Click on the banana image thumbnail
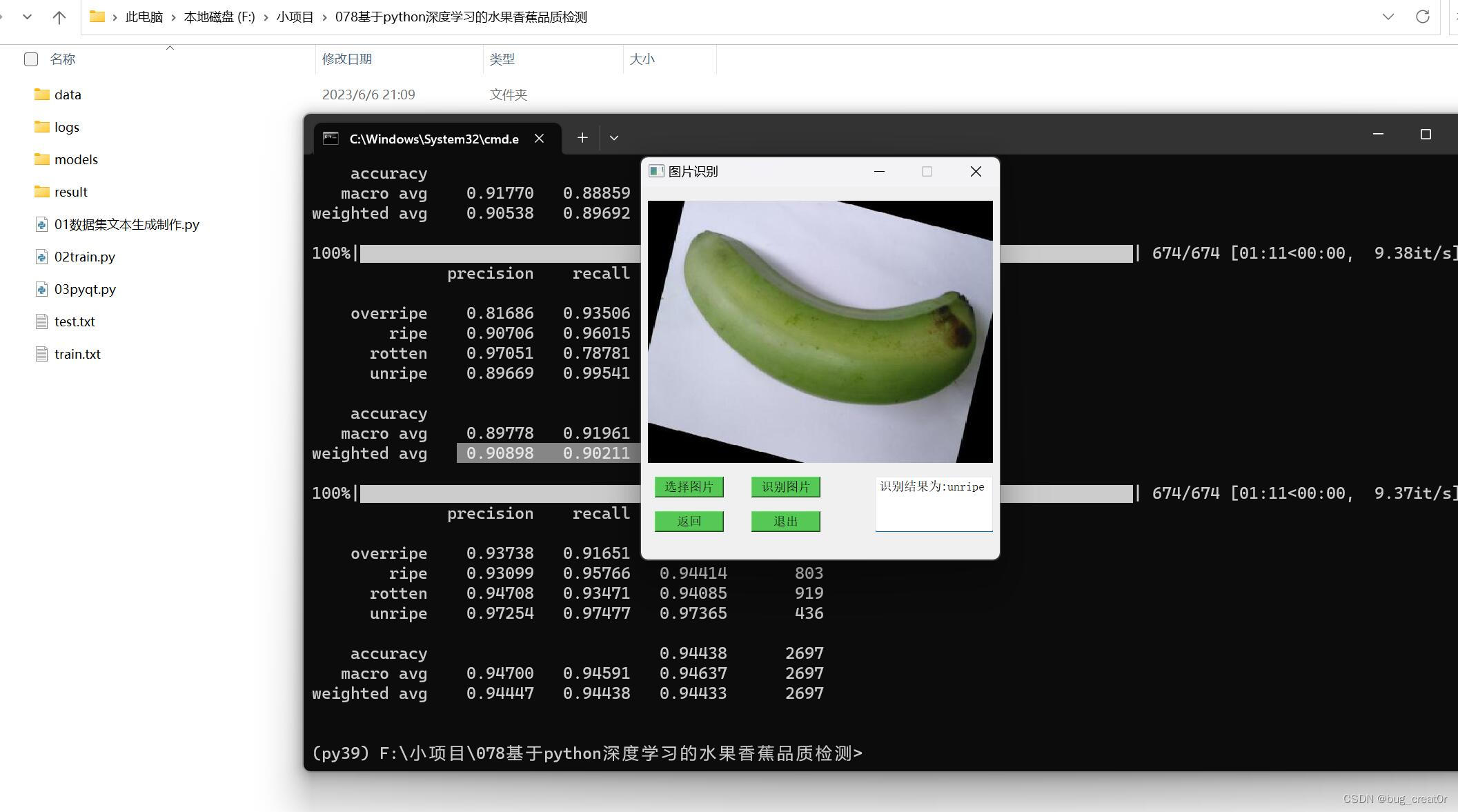The width and height of the screenshot is (1458, 812). [x=821, y=331]
